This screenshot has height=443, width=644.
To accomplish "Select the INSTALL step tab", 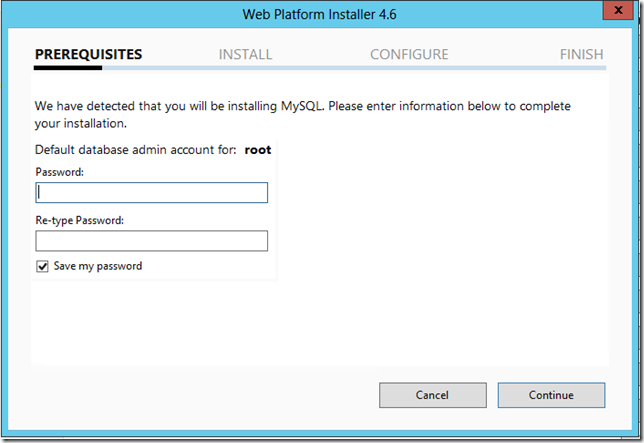I will 245,54.
